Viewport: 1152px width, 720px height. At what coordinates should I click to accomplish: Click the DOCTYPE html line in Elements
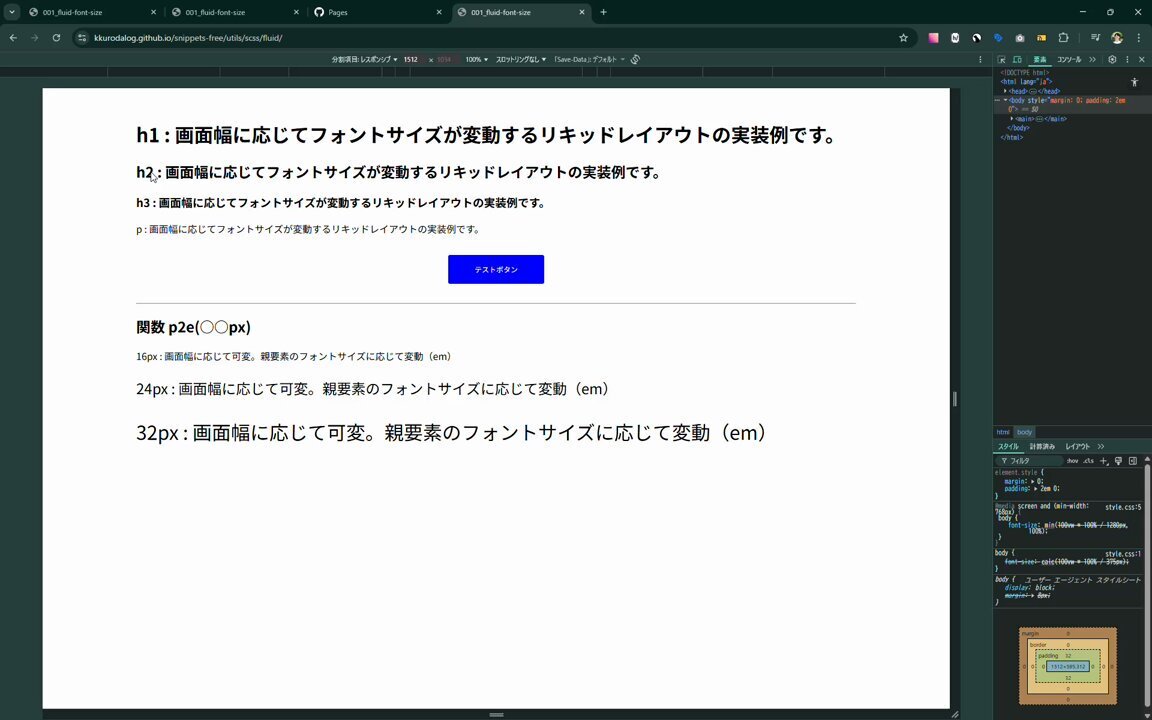(1025, 73)
